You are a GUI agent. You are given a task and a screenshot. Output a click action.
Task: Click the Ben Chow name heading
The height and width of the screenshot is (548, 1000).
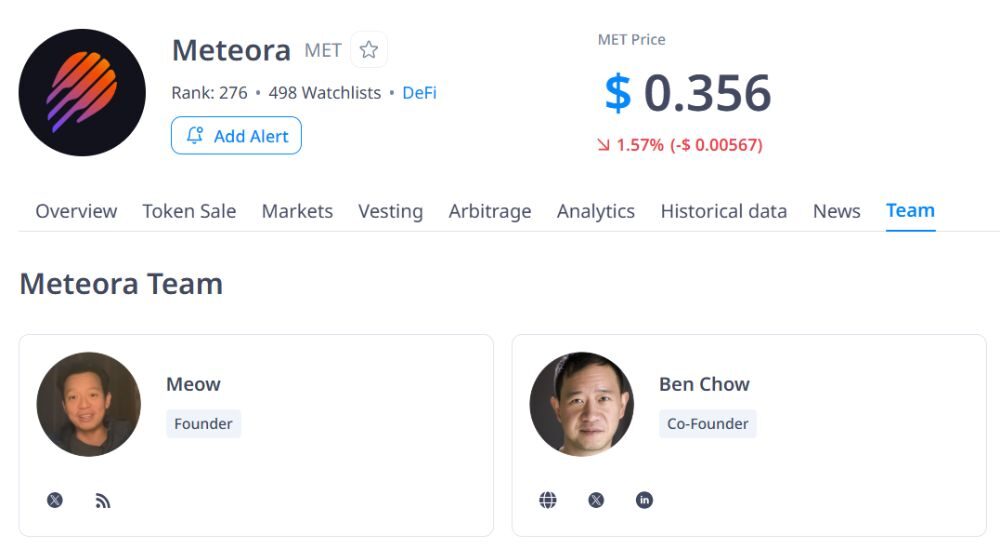point(704,384)
